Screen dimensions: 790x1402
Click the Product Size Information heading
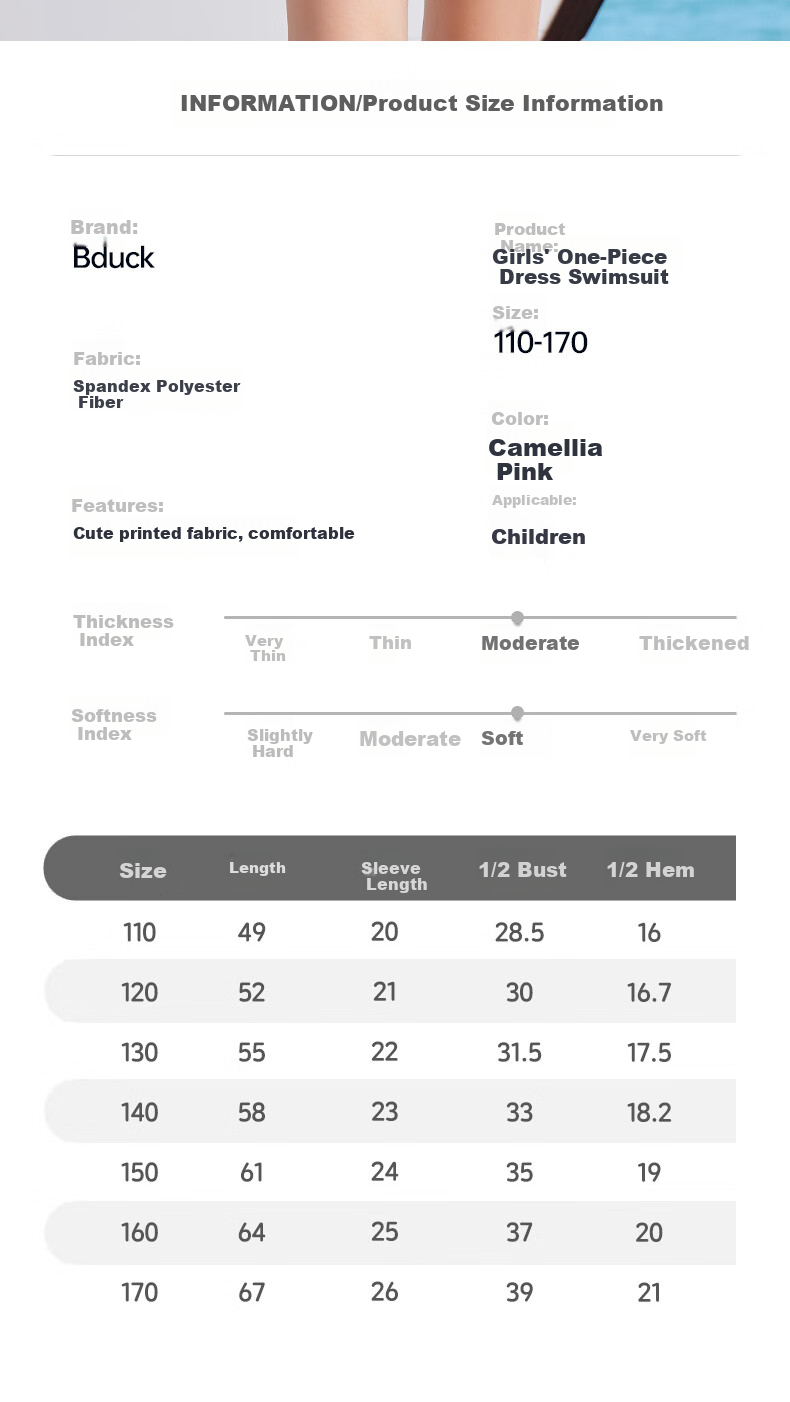coord(421,103)
